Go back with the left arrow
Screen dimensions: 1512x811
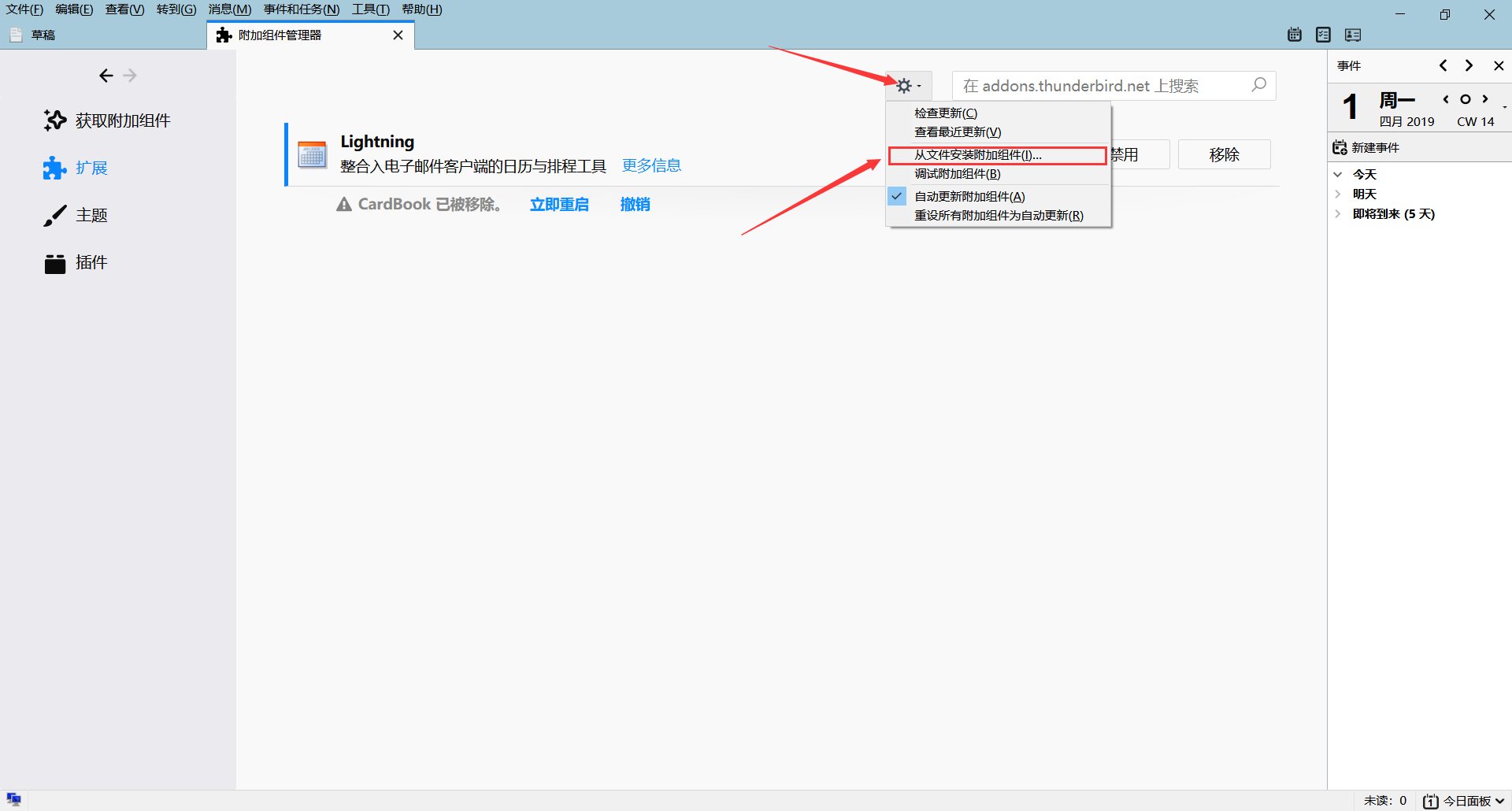click(106, 76)
